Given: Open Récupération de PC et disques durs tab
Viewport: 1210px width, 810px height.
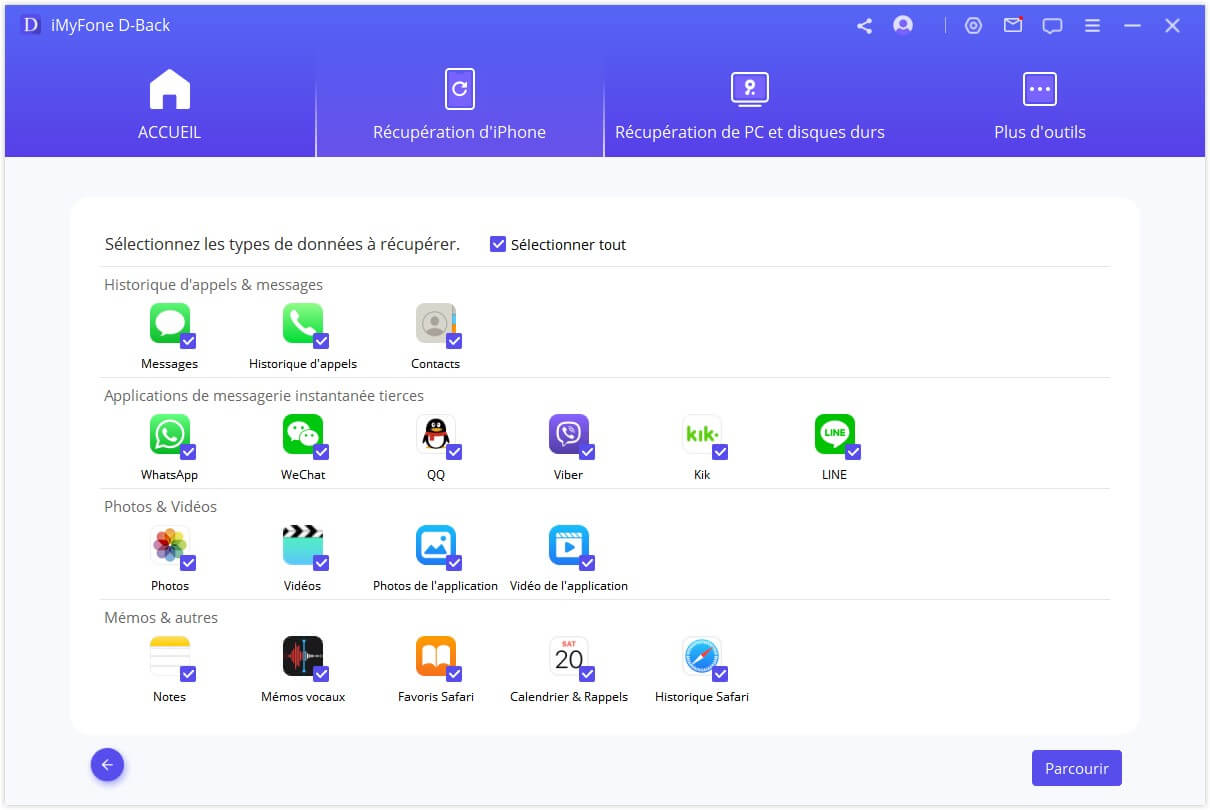Looking at the screenshot, I should (x=749, y=105).
